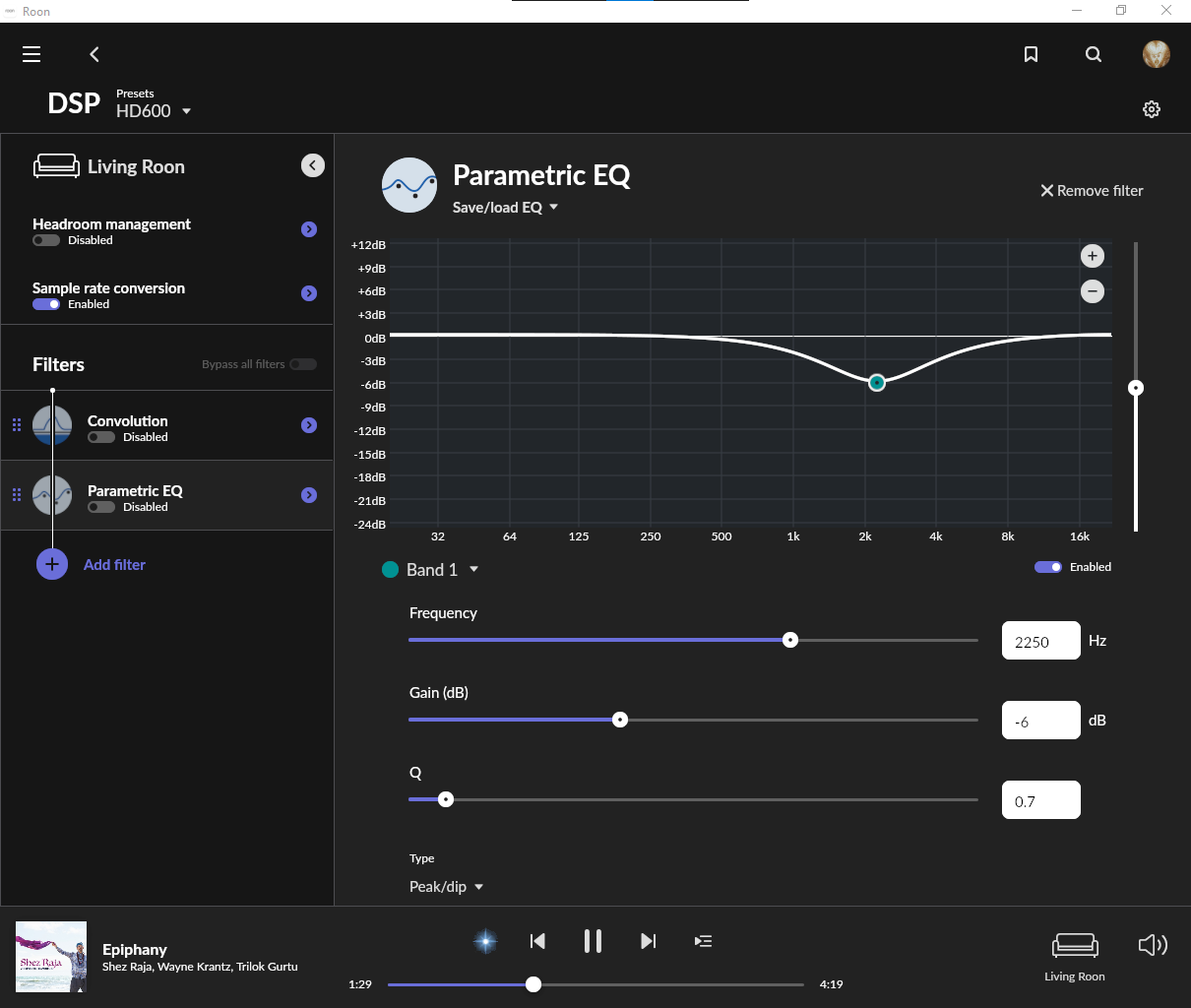Open the navigation hamburger menu
The width and height of the screenshot is (1191, 1008).
click(31, 54)
